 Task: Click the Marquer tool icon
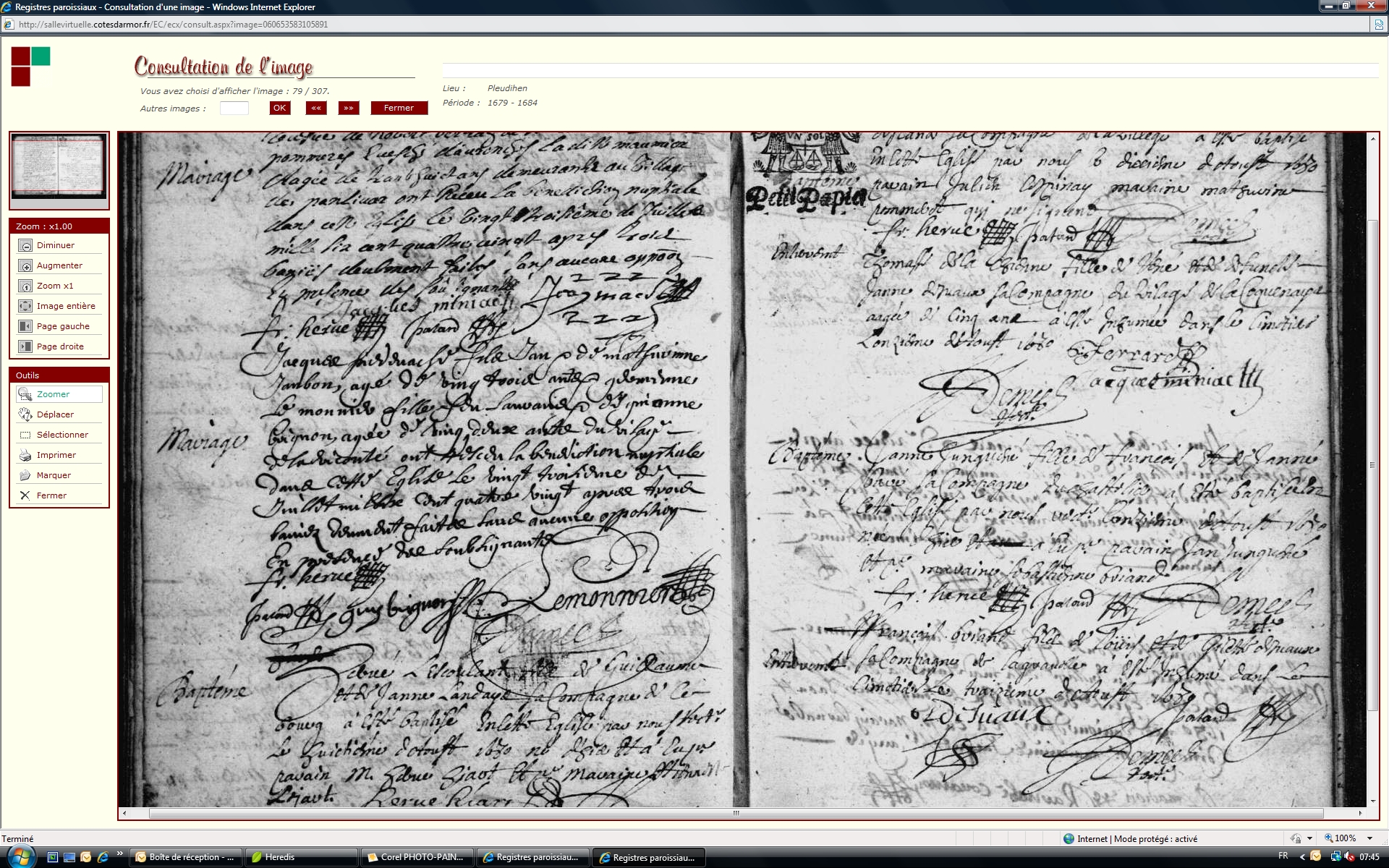[25, 475]
